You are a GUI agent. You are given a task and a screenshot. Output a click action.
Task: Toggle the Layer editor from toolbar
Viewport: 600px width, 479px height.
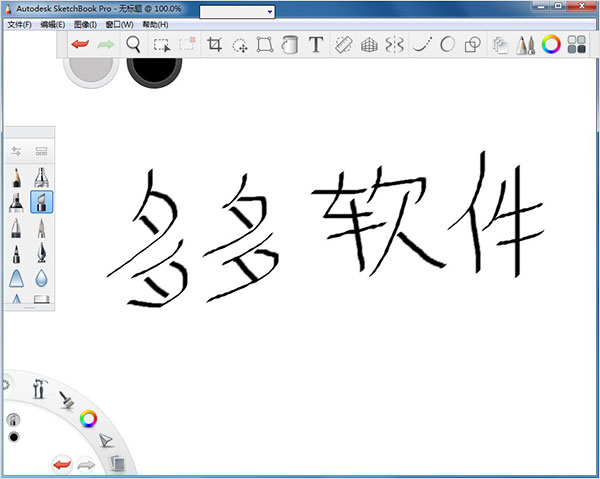pos(500,45)
